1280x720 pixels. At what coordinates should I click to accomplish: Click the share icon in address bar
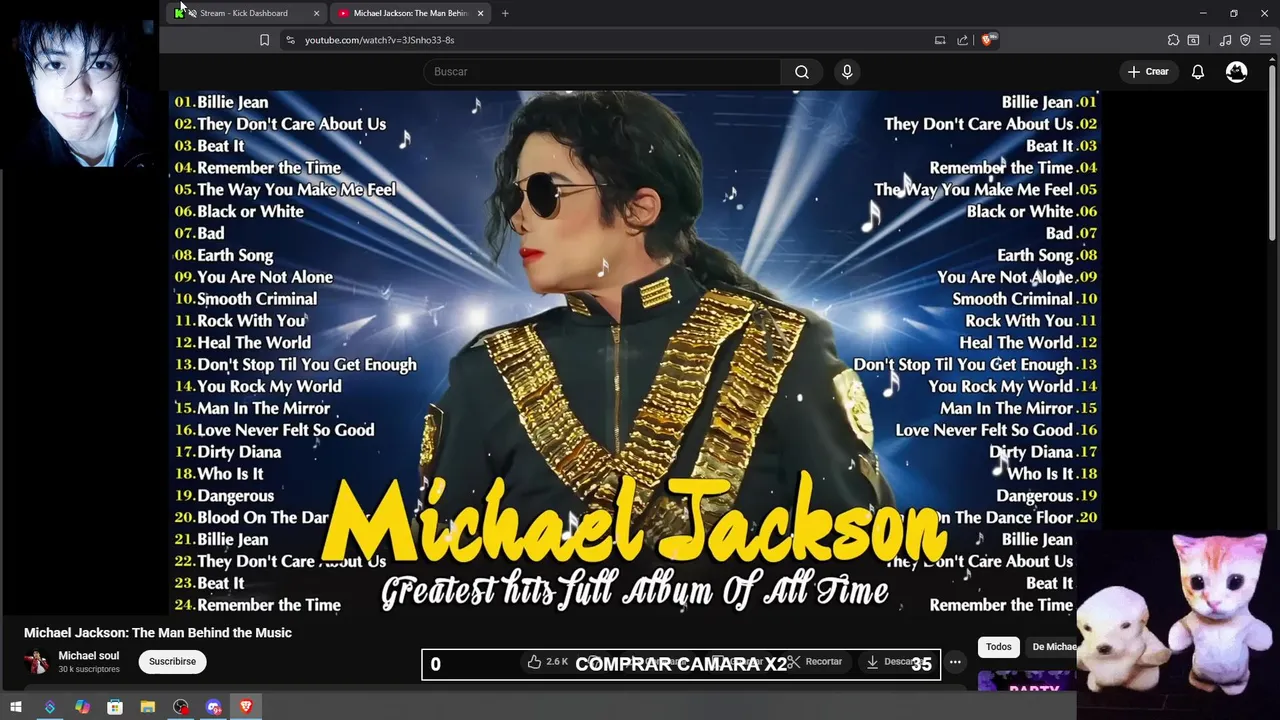pos(962,40)
